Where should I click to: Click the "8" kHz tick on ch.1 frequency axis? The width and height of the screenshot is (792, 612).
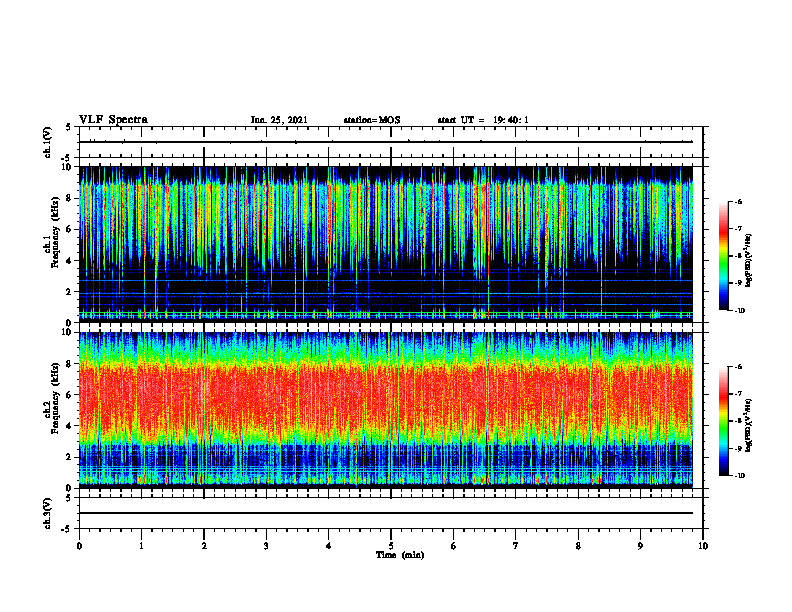[x=70, y=198]
